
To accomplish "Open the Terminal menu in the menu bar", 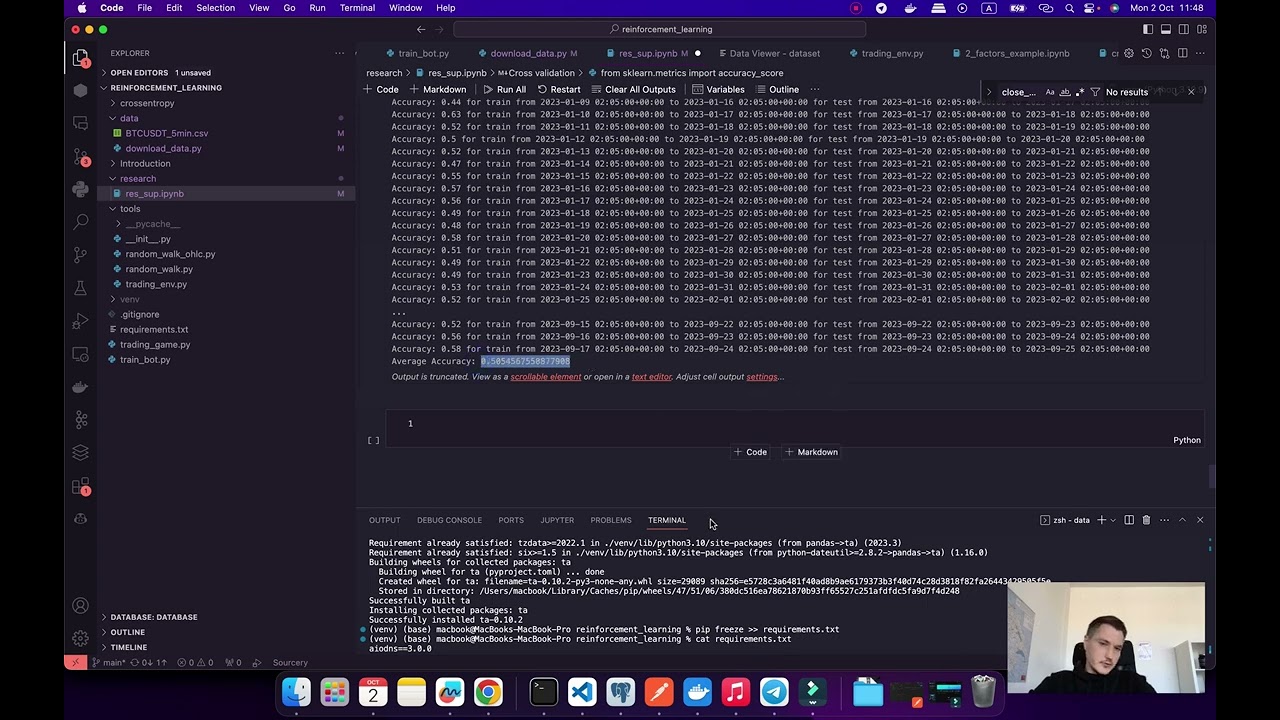I will [357, 8].
